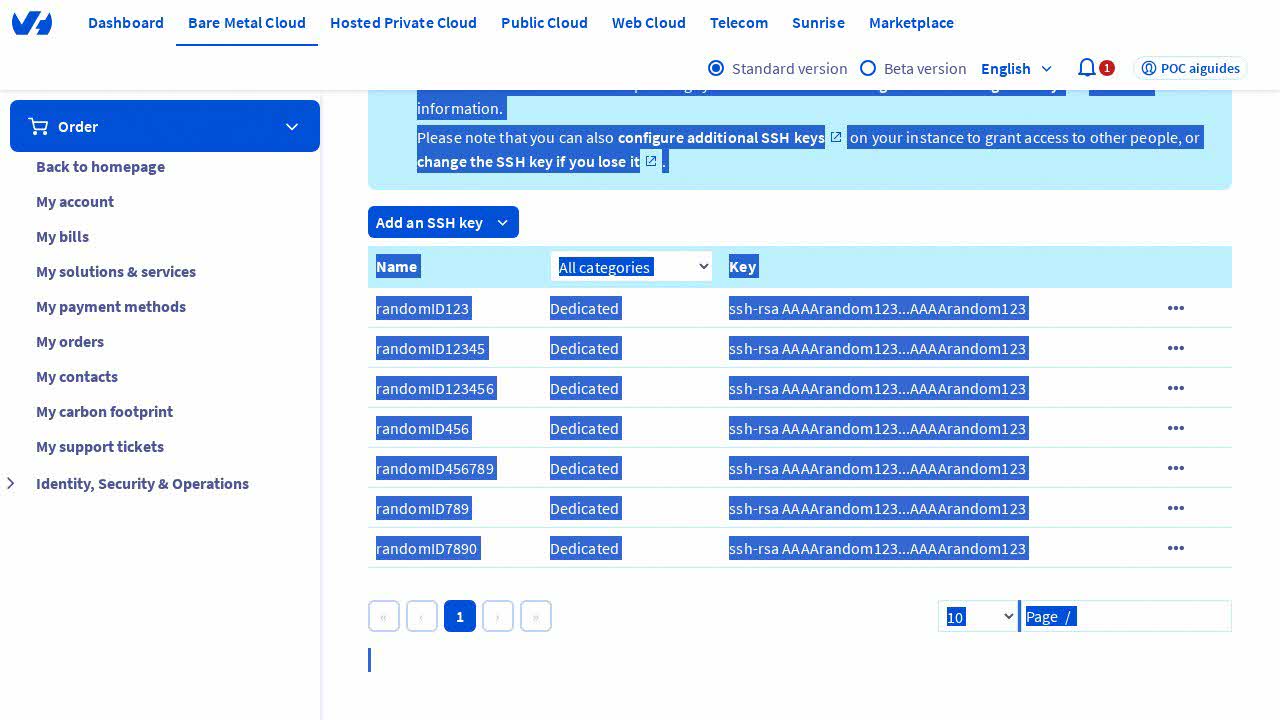
Task: Open the items per page selector
Action: click(x=978, y=616)
